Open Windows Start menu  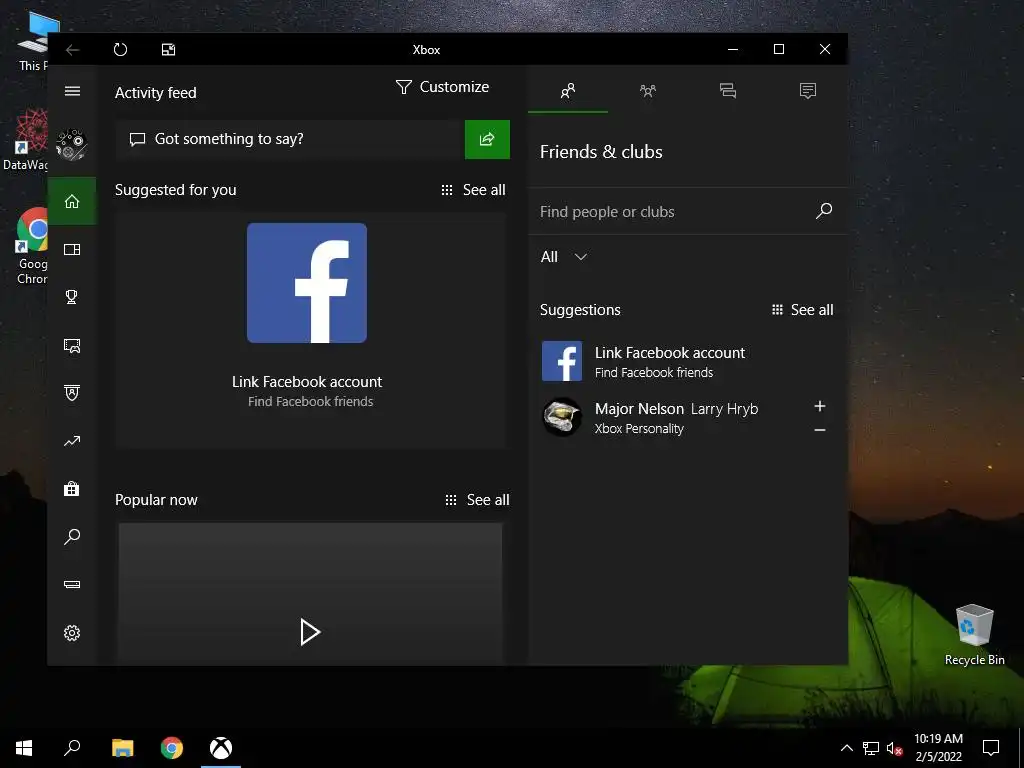pyautogui.click(x=24, y=748)
